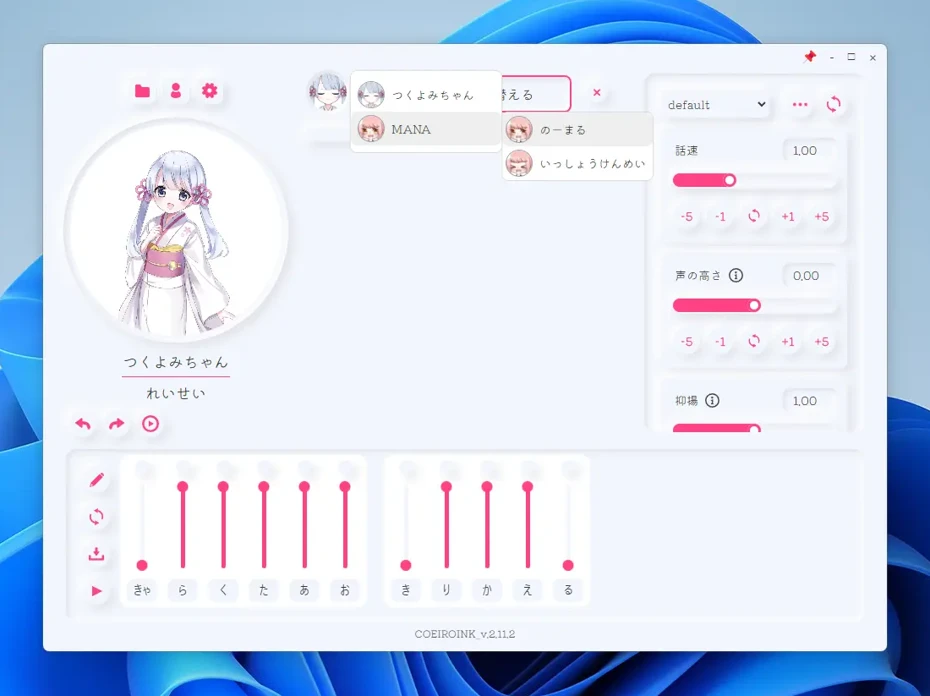Click the お mora label
This screenshot has height=696, width=930.
(345, 590)
